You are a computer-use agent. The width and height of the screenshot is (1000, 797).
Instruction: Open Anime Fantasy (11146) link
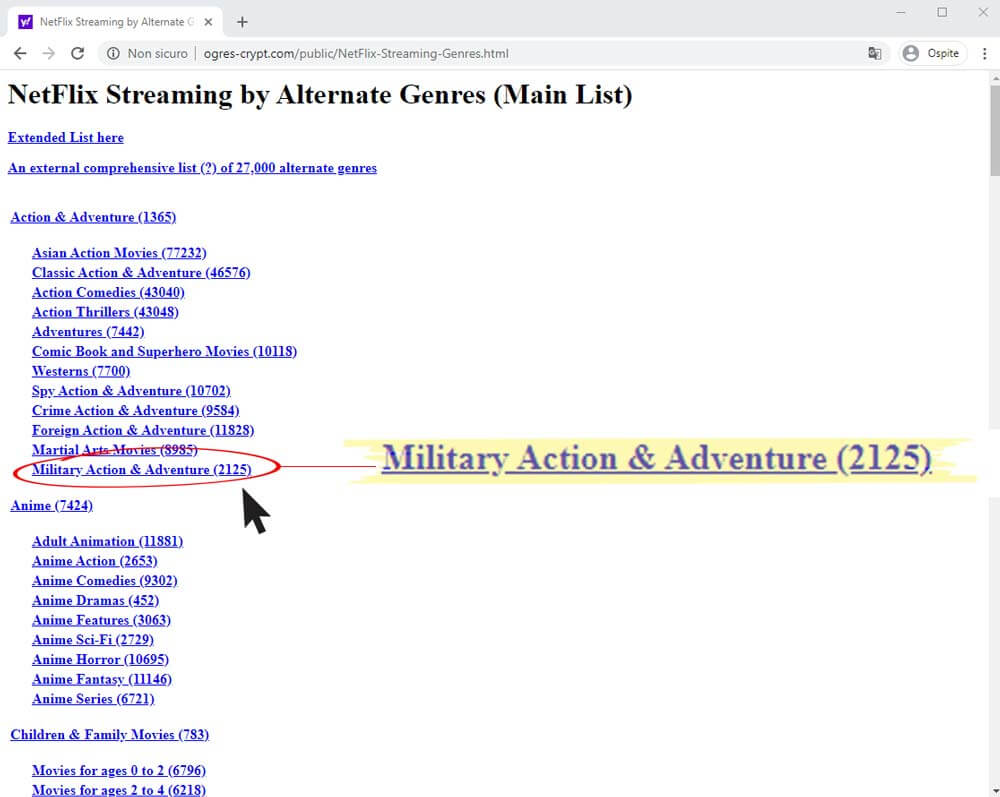click(101, 680)
